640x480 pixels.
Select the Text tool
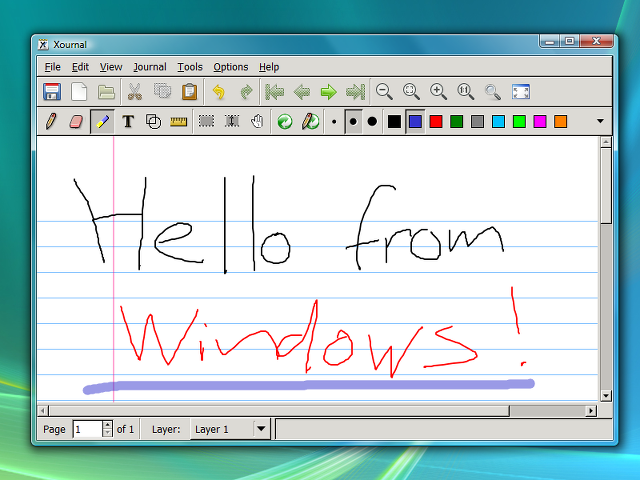coord(128,122)
